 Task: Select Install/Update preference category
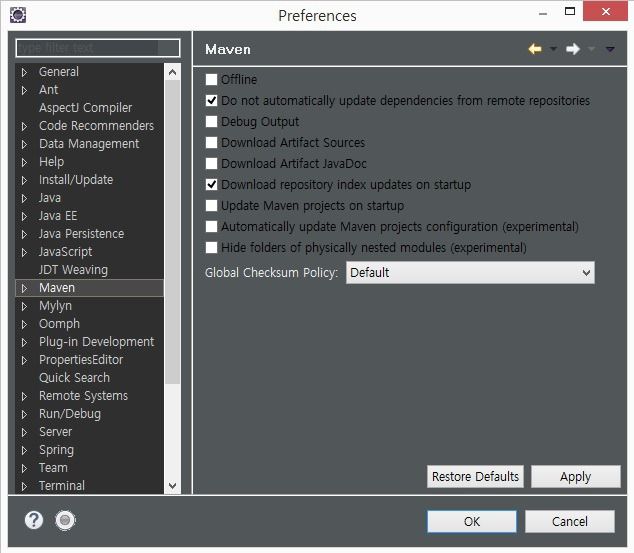click(76, 180)
